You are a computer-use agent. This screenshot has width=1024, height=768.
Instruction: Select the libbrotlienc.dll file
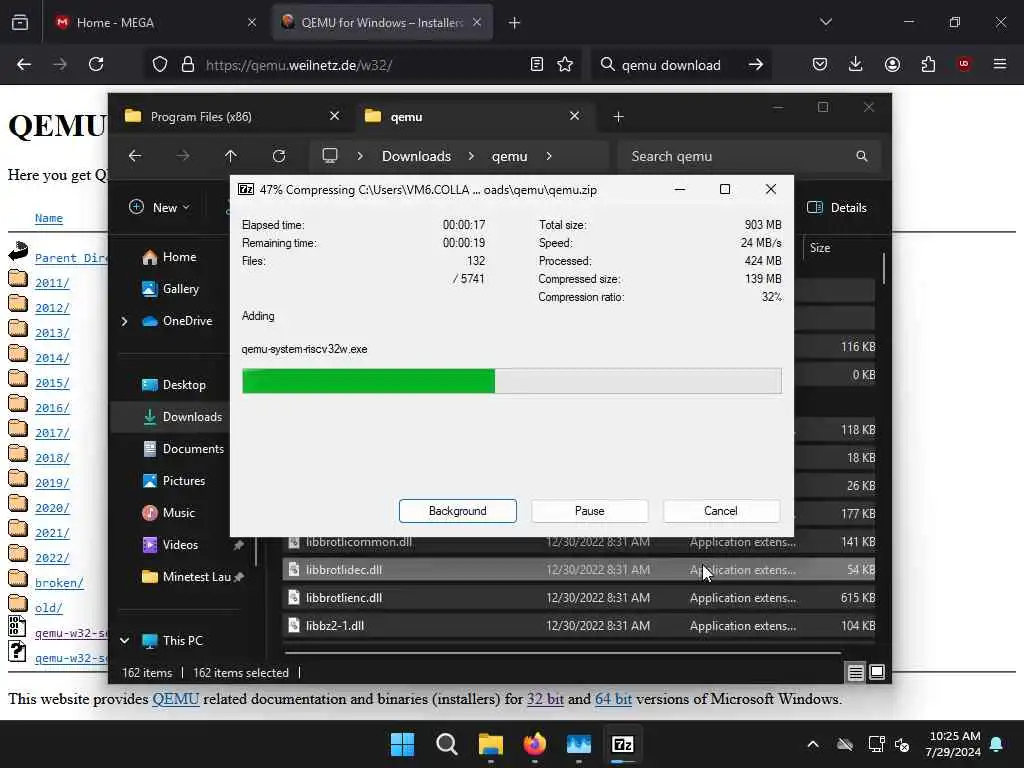click(579, 598)
